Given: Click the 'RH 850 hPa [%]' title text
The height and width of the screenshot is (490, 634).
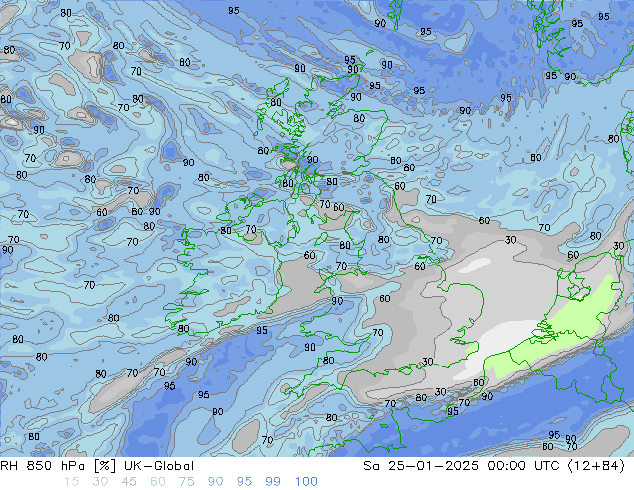Looking at the screenshot, I should coord(58,466).
